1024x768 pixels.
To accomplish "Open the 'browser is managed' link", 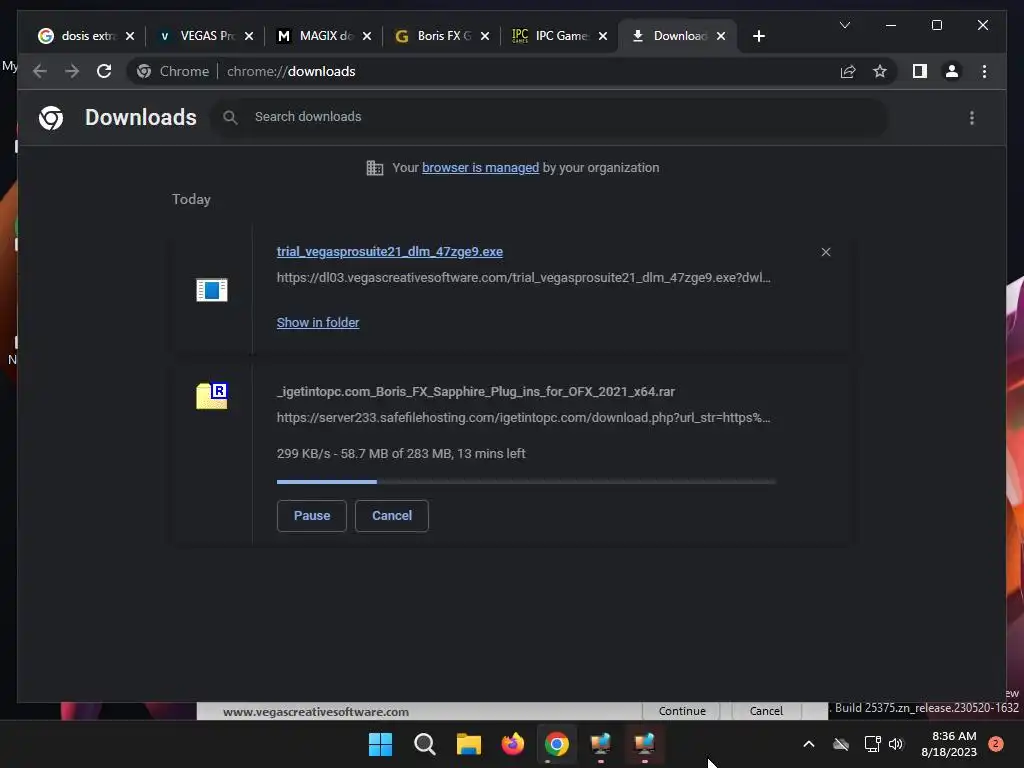I will click(480, 168).
